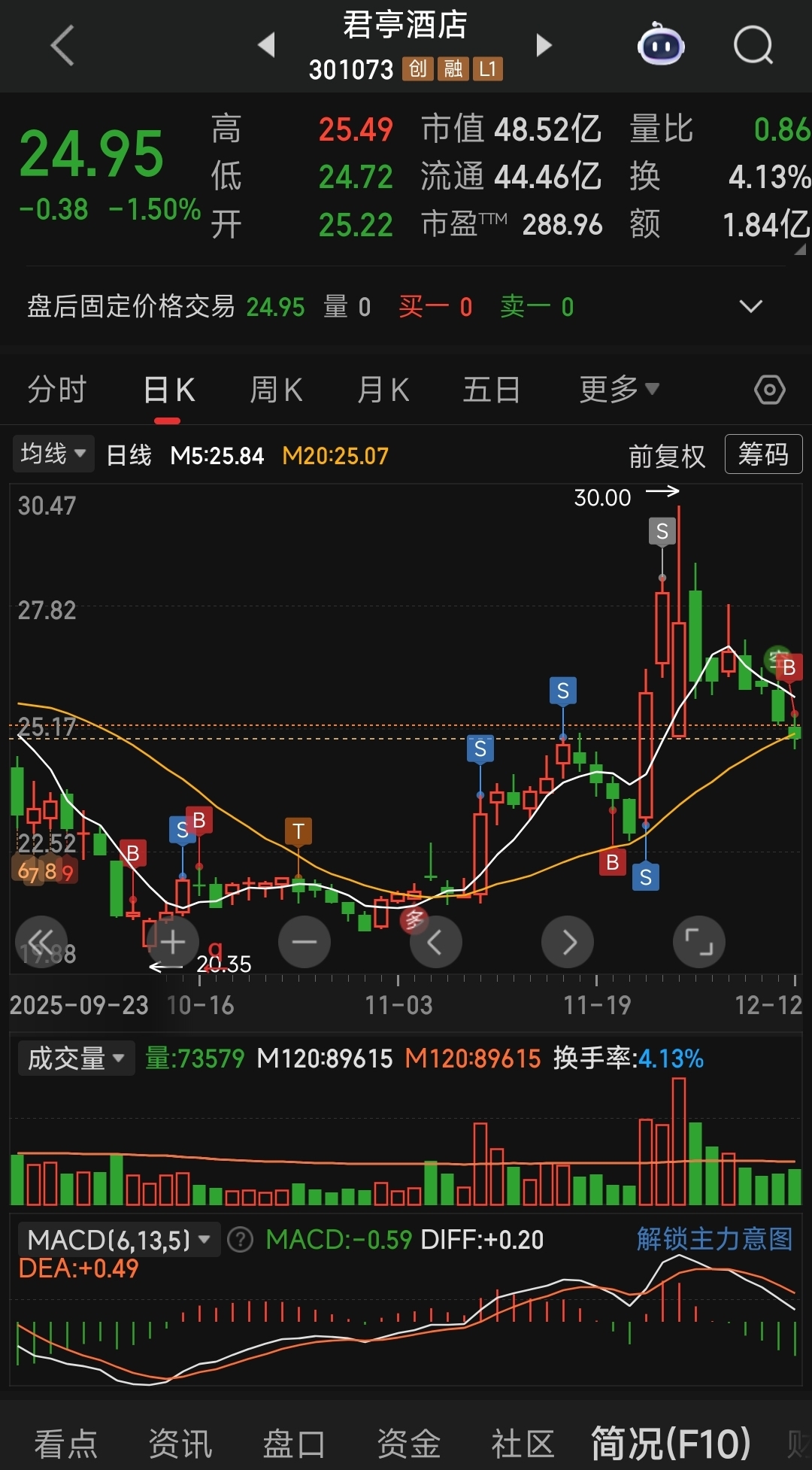Tap the red B marker at chart right edge
Viewport: 812px width, 1470px height.
(789, 667)
